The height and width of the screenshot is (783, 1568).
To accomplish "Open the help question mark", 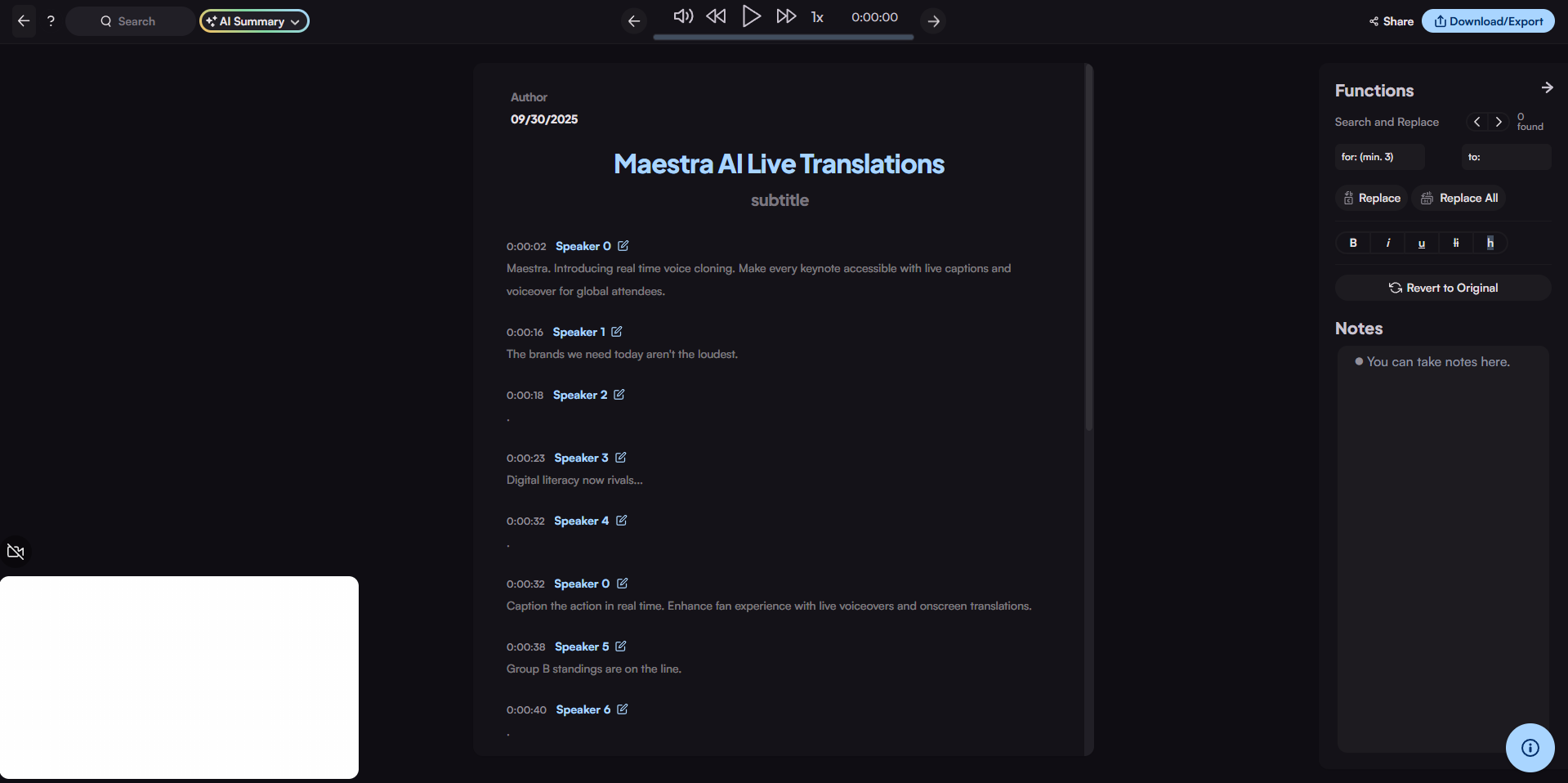I will (51, 21).
